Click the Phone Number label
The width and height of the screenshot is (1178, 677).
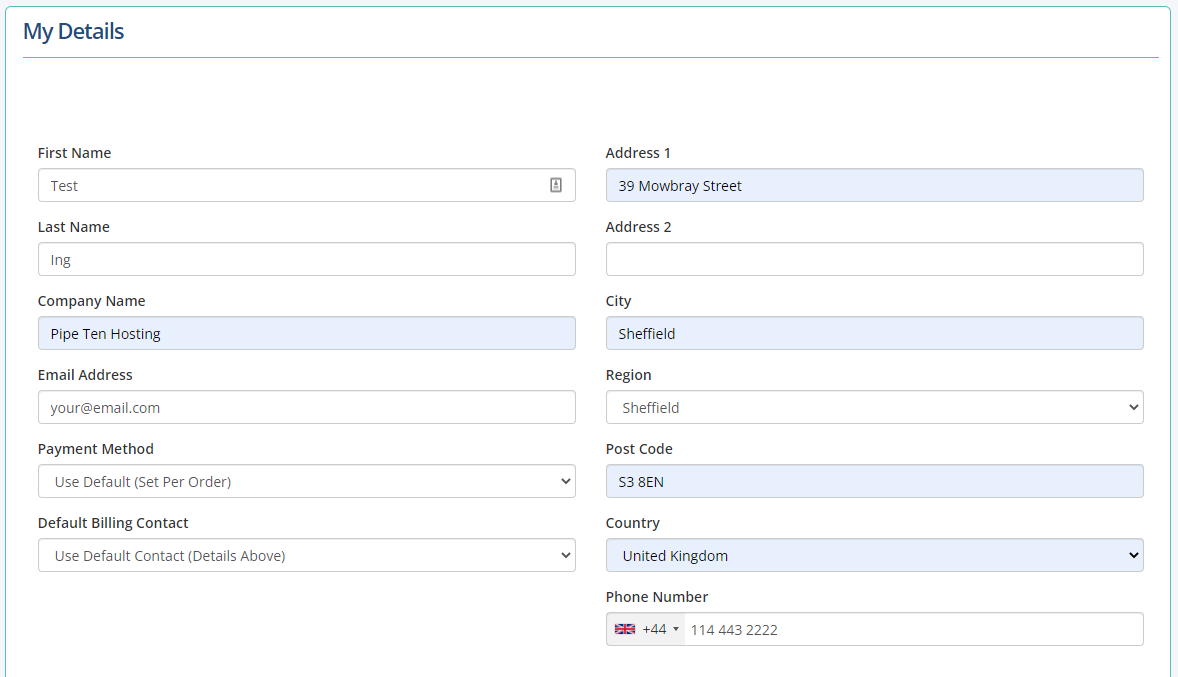click(656, 597)
